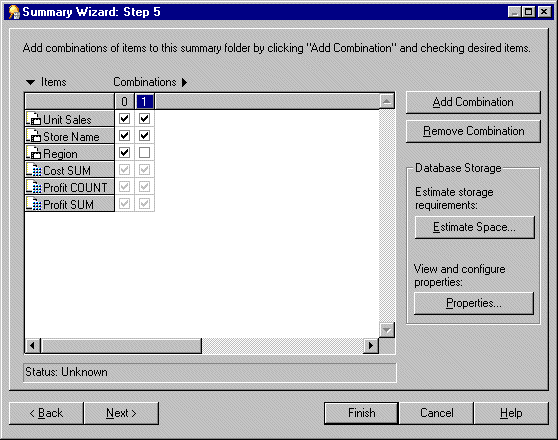Click the Region item icon
This screenshot has height=440, width=558.
(x=34, y=153)
